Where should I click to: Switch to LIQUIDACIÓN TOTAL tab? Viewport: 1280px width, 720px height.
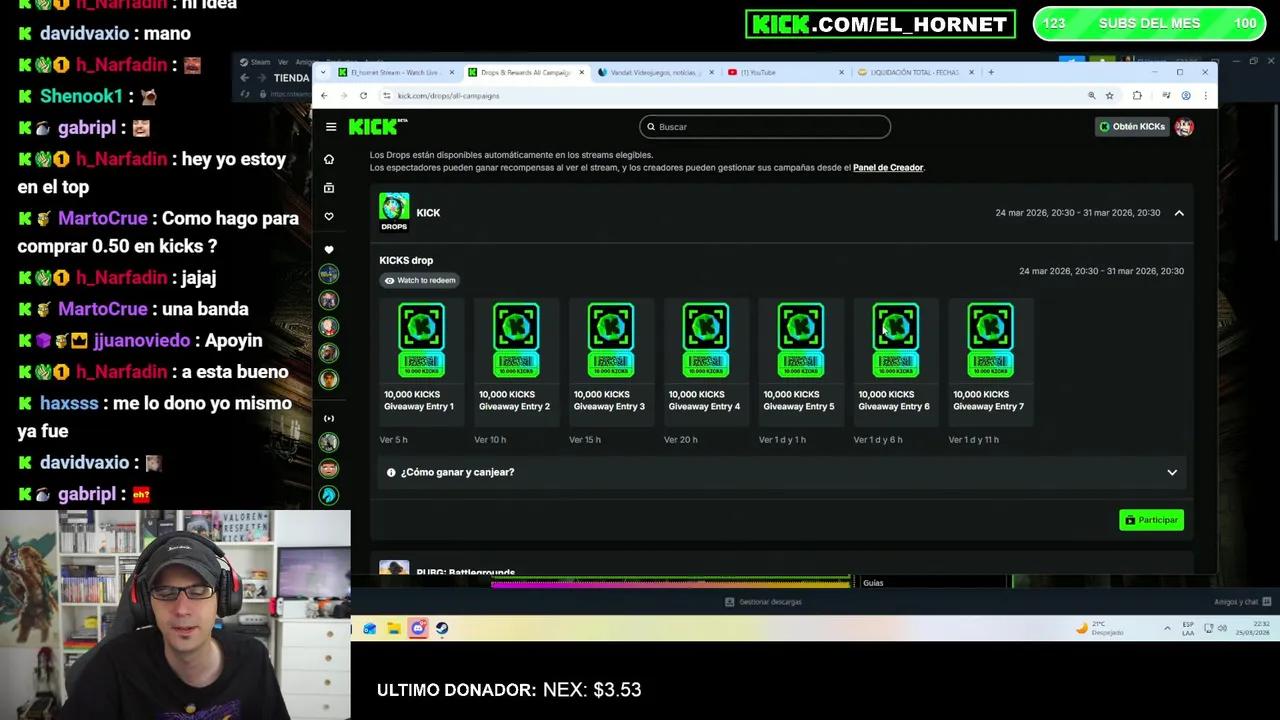(x=915, y=72)
